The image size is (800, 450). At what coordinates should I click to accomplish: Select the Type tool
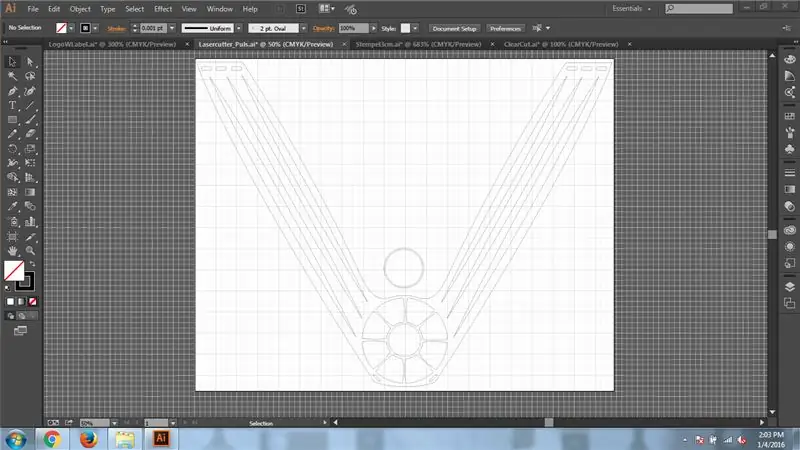click(x=12, y=105)
